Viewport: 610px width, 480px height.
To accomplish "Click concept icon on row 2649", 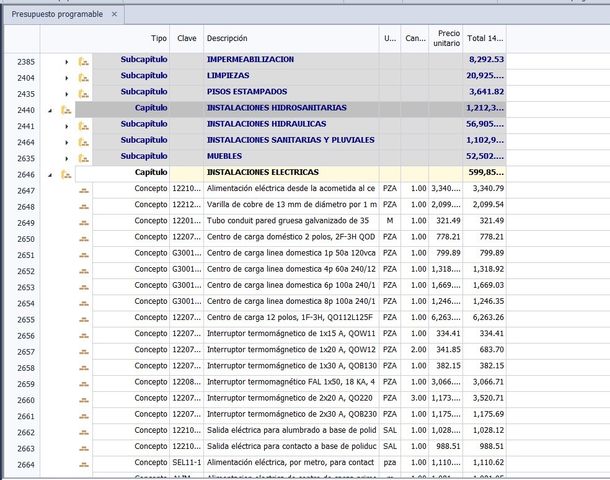I will click(x=84, y=223).
